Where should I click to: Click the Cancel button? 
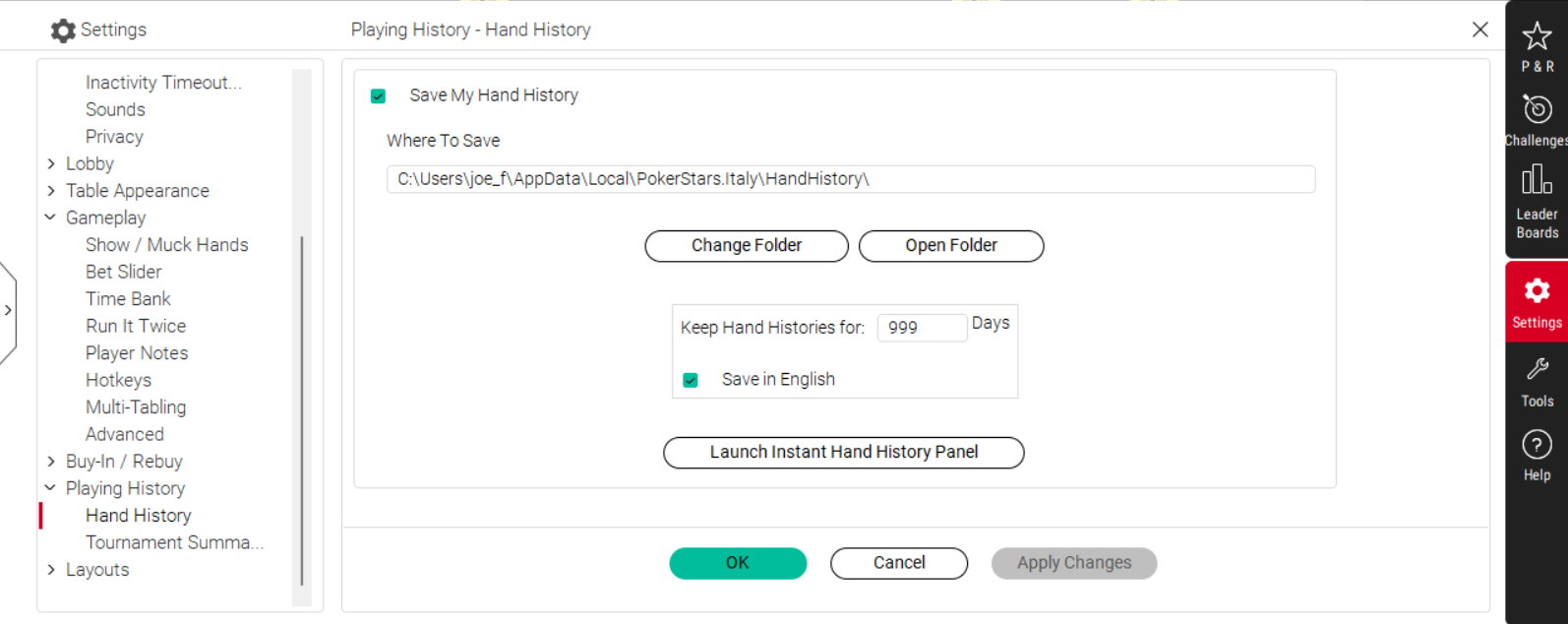899,563
